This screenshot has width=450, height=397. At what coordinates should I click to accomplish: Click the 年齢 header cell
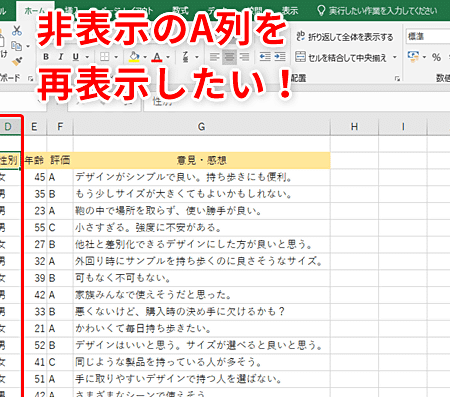pos(34,160)
